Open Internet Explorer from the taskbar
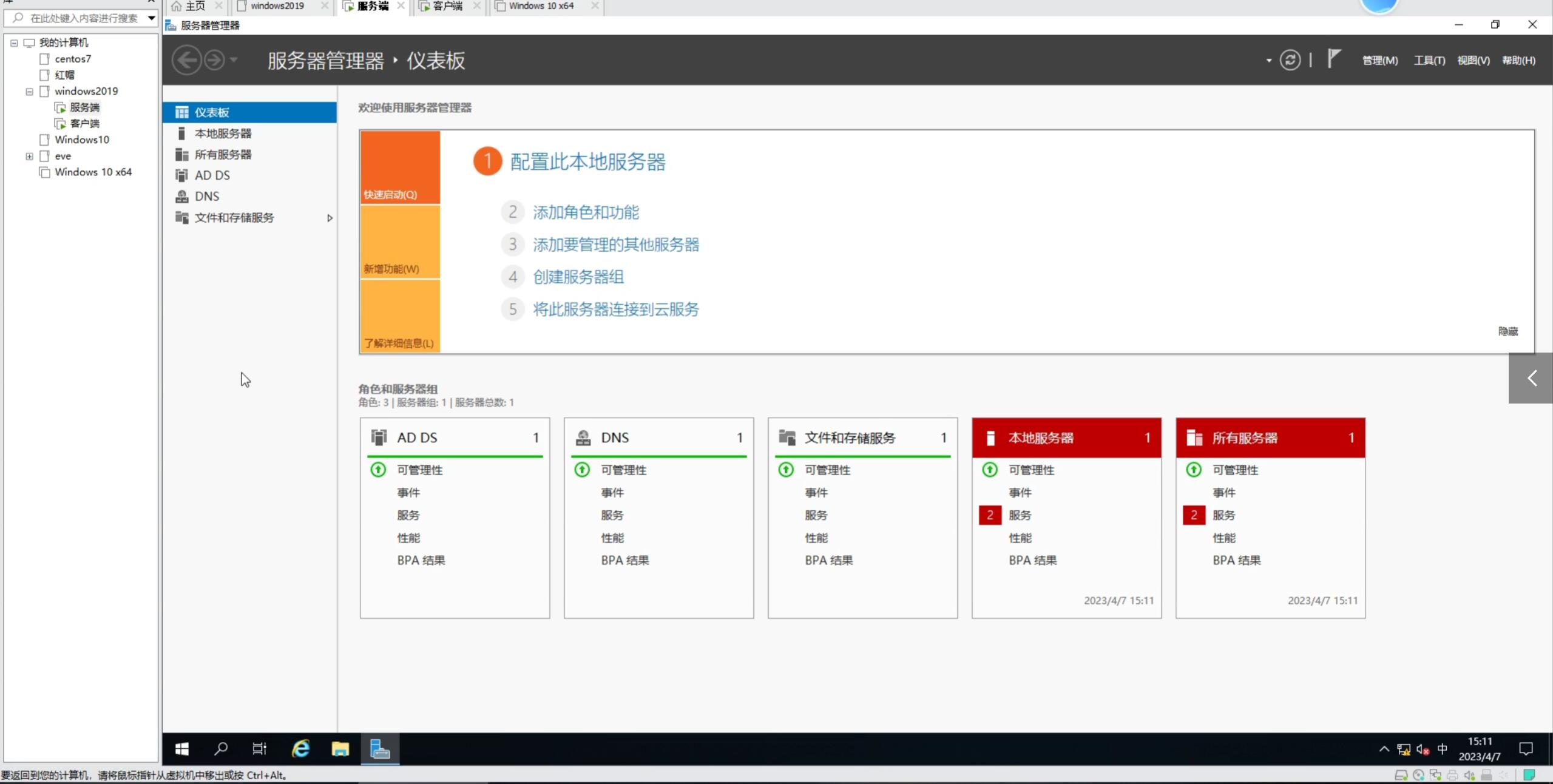 coord(300,749)
